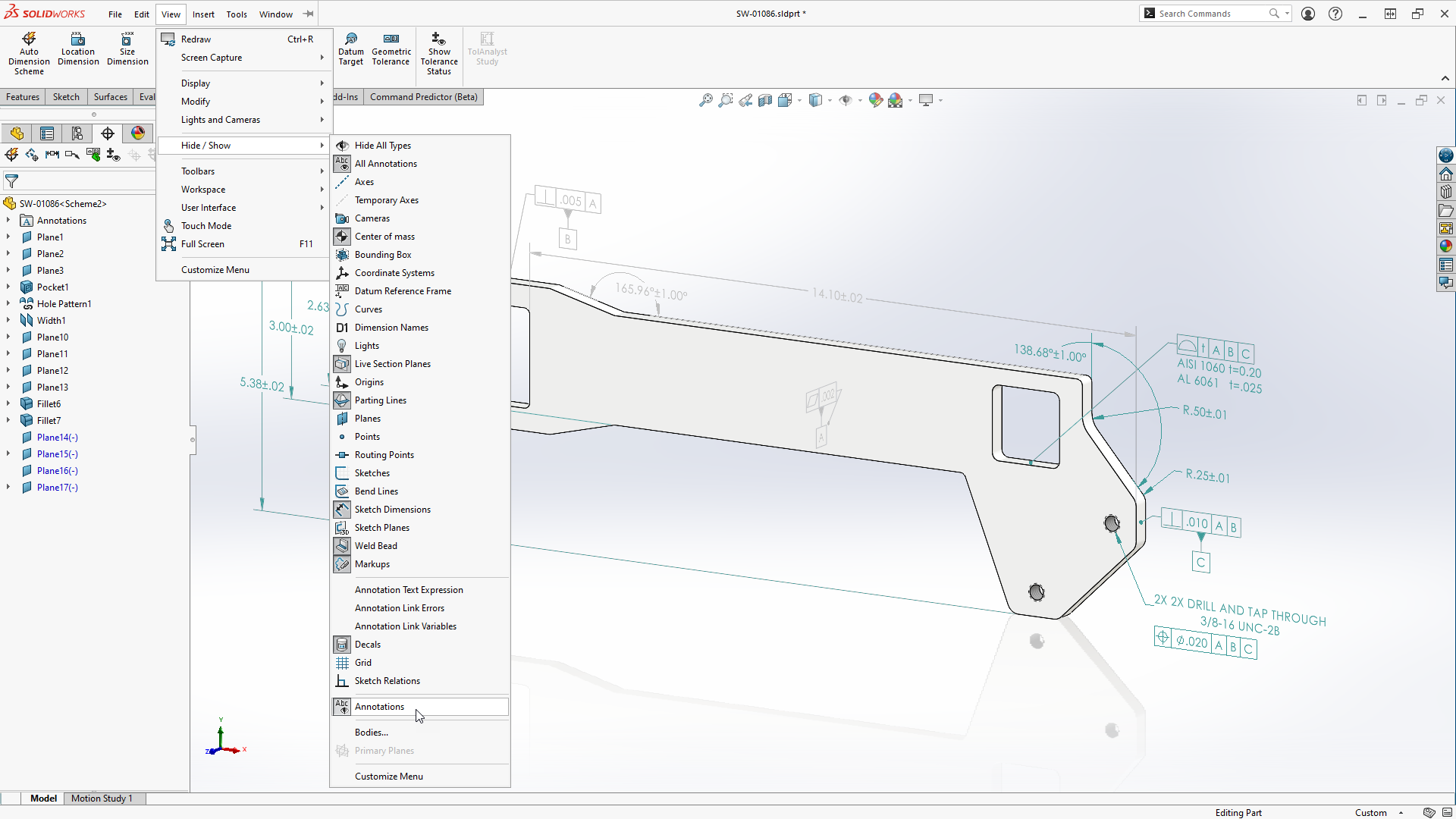The height and width of the screenshot is (819, 1456).
Task: Click the Bodies... menu entry
Action: 372,733
